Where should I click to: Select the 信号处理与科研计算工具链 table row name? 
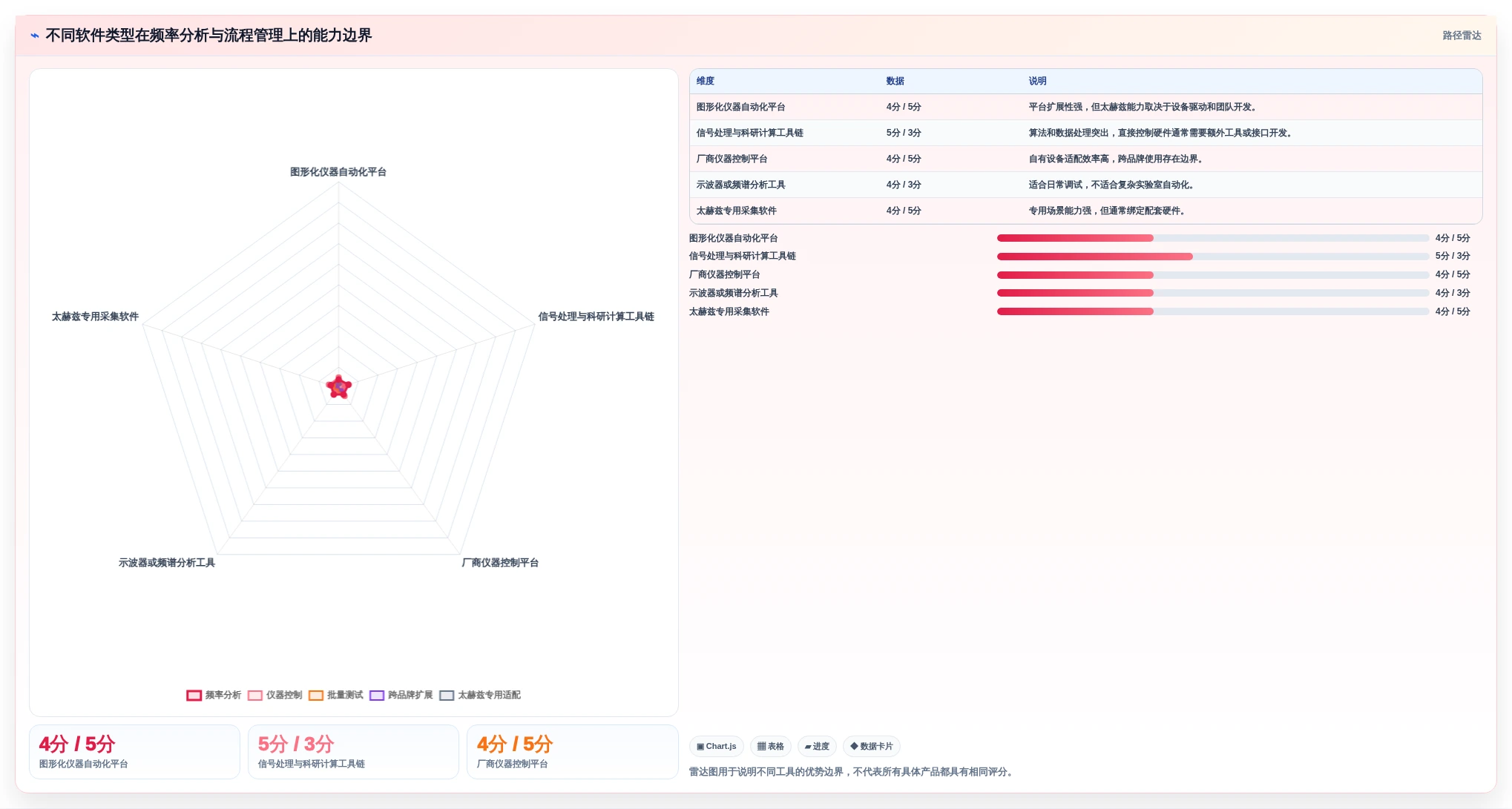[749, 133]
